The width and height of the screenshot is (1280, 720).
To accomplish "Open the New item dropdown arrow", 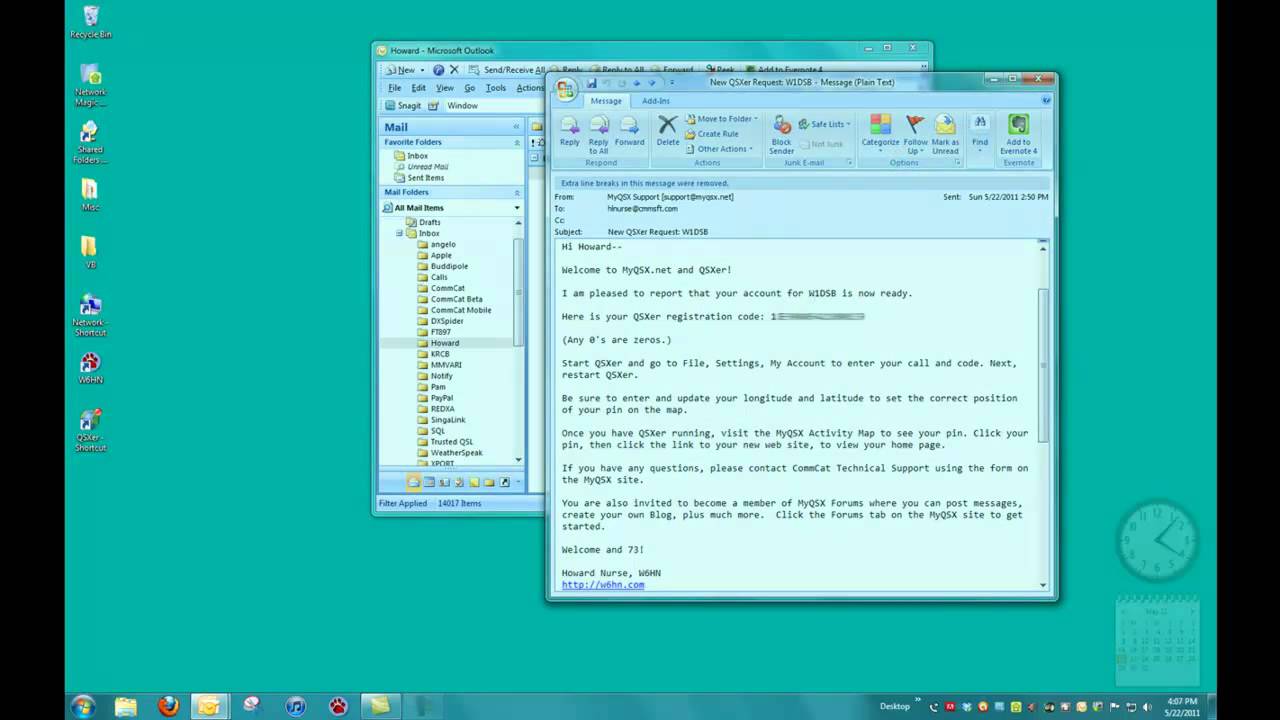I will pyautogui.click(x=422, y=70).
